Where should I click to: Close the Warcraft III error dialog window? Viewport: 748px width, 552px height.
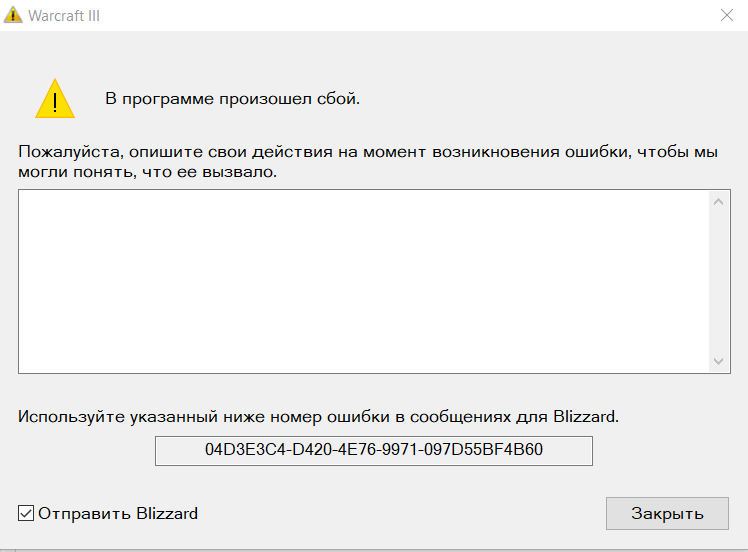(x=726, y=16)
